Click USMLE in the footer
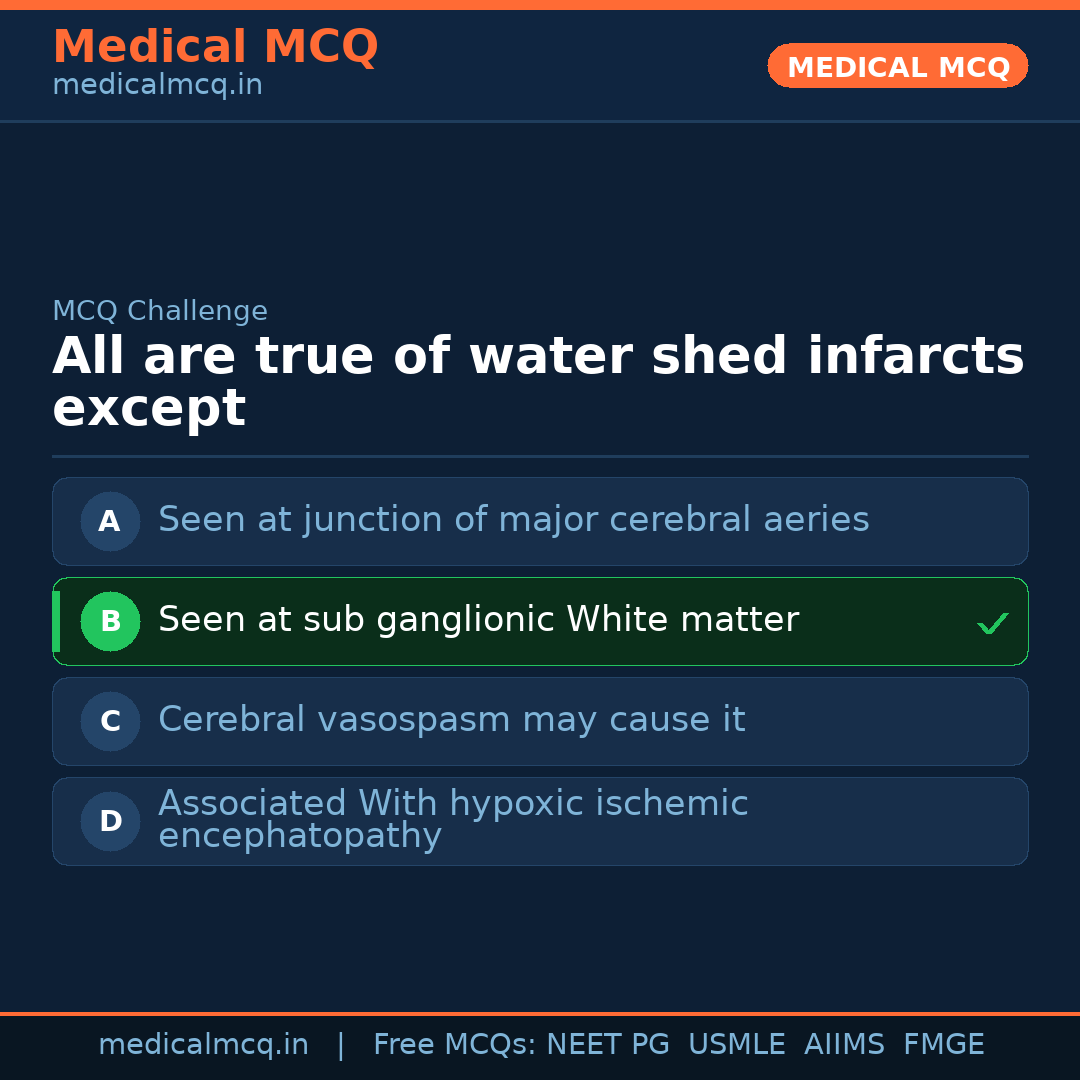Screen dimensions: 1080x1080 [736, 1045]
